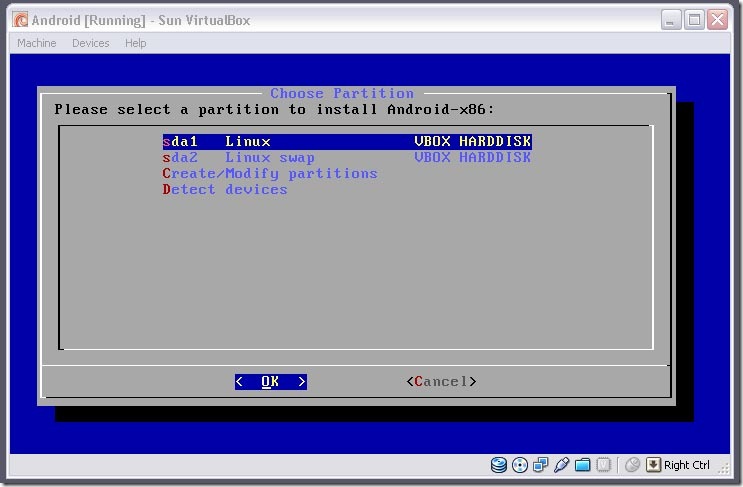Click the hard disk activity status icon
The width and height of the screenshot is (743, 487).
tap(498, 465)
